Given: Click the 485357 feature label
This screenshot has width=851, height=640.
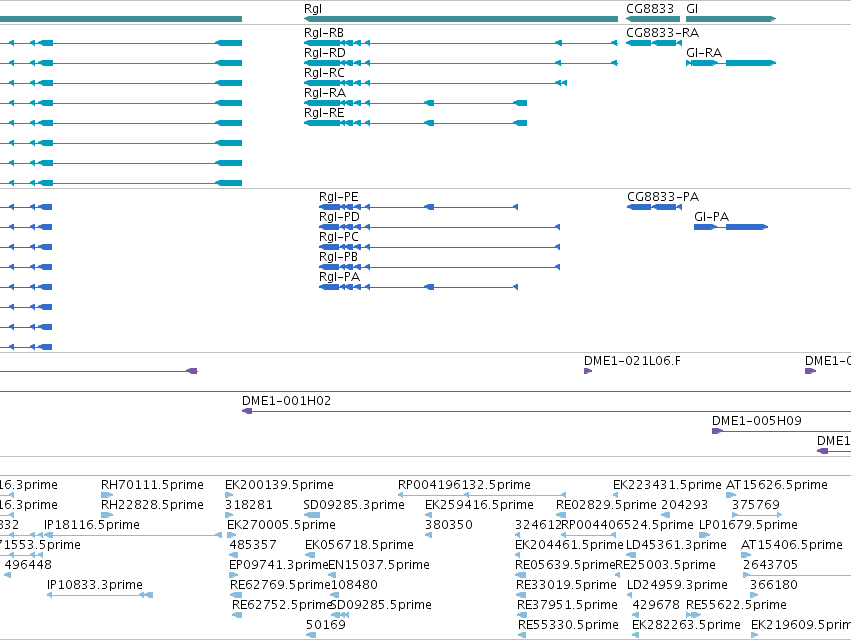Looking at the screenshot, I should coord(253,544).
